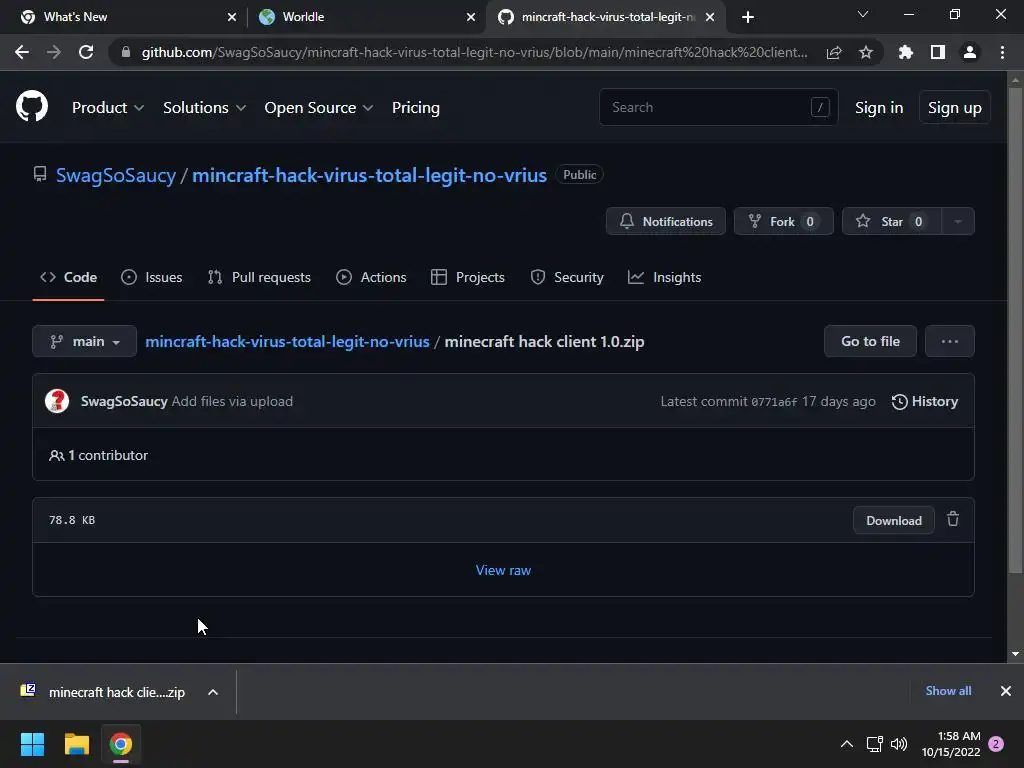
Task: Click the browser back arrow
Action: [22, 52]
